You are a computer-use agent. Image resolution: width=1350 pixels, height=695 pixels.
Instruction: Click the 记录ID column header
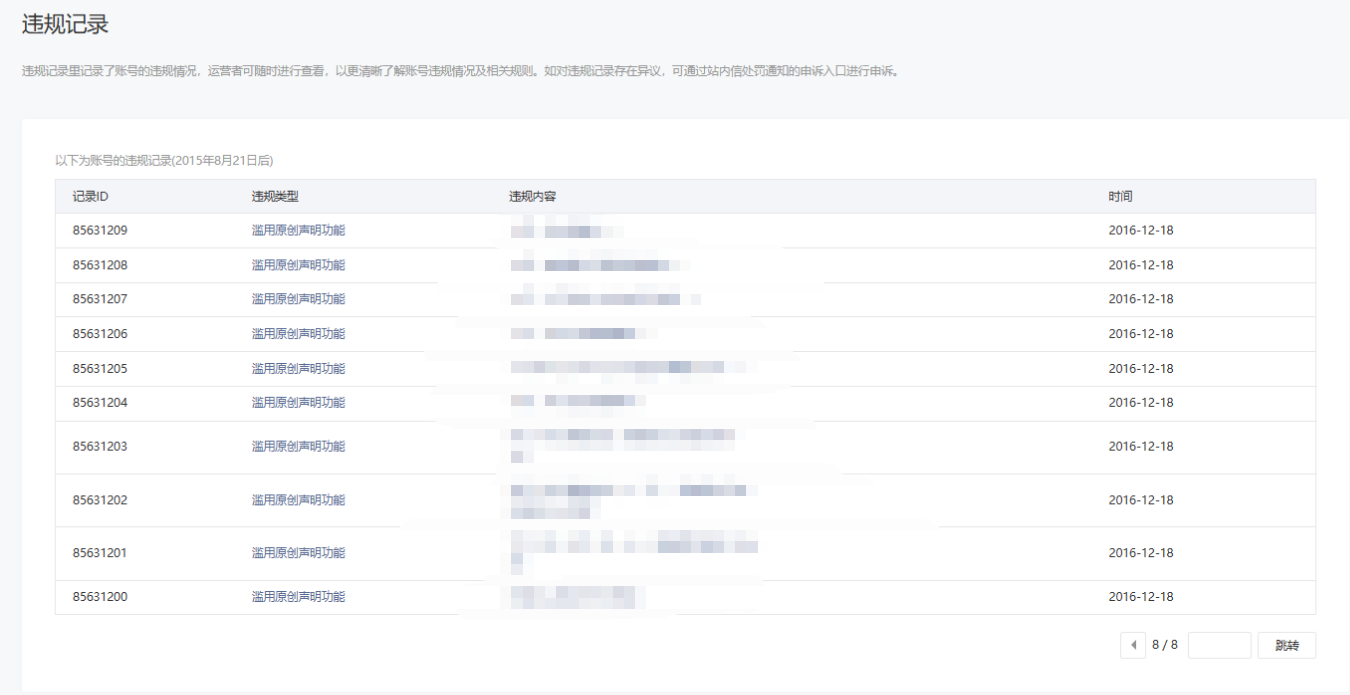click(90, 197)
